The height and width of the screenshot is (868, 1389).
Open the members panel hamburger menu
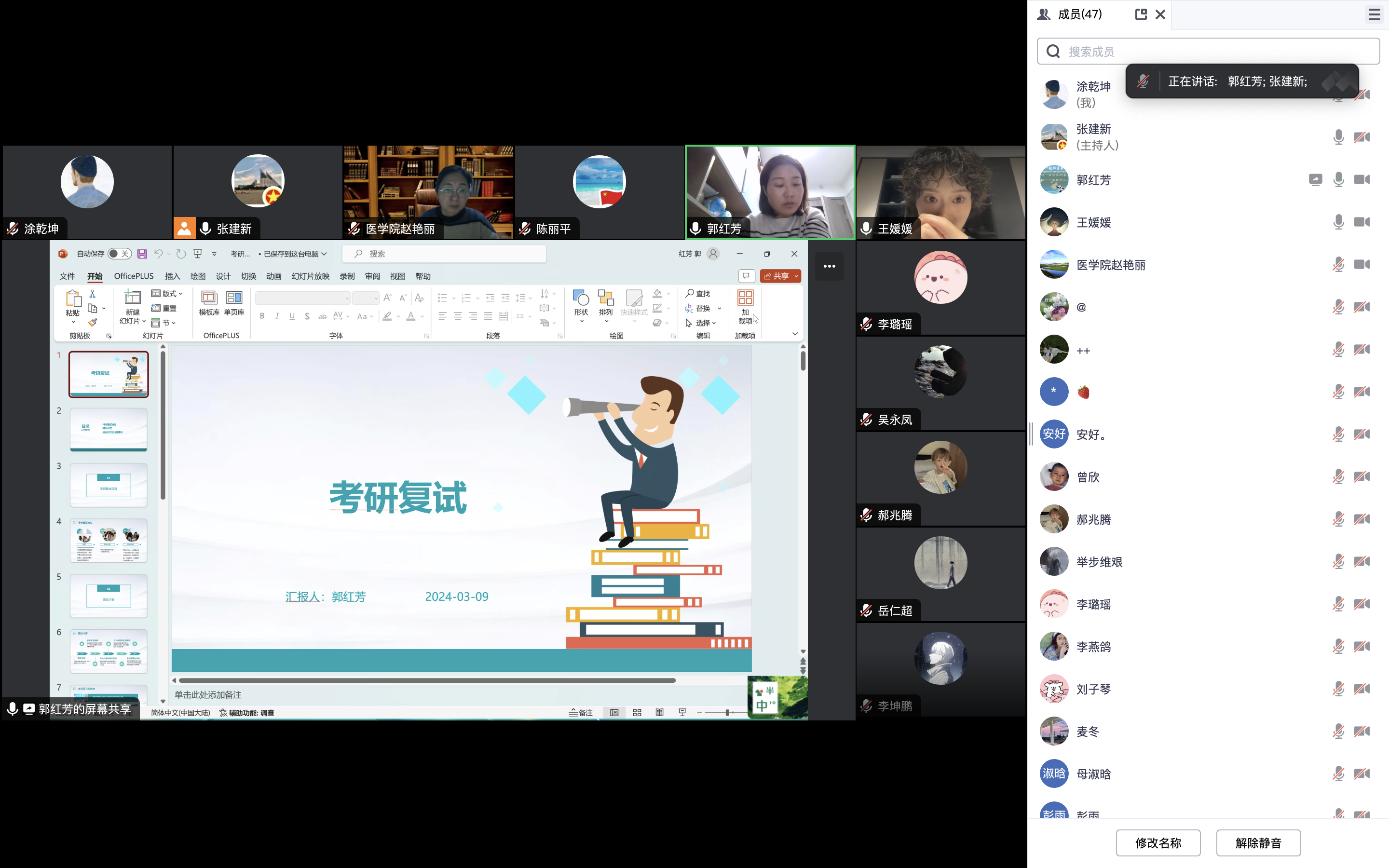point(1374,14)
